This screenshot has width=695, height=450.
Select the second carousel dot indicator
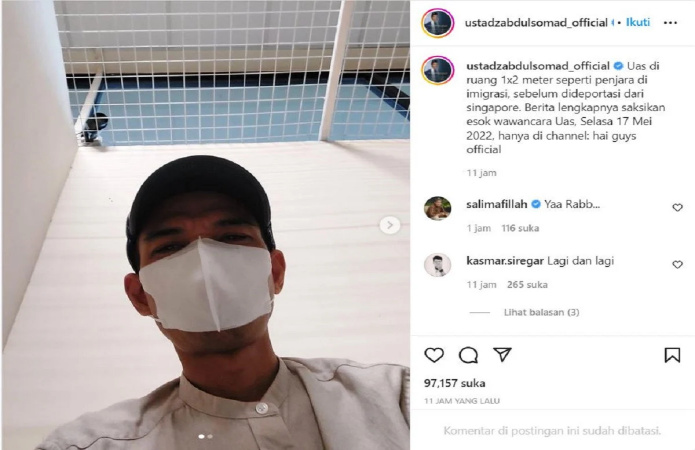click(210, 436)
